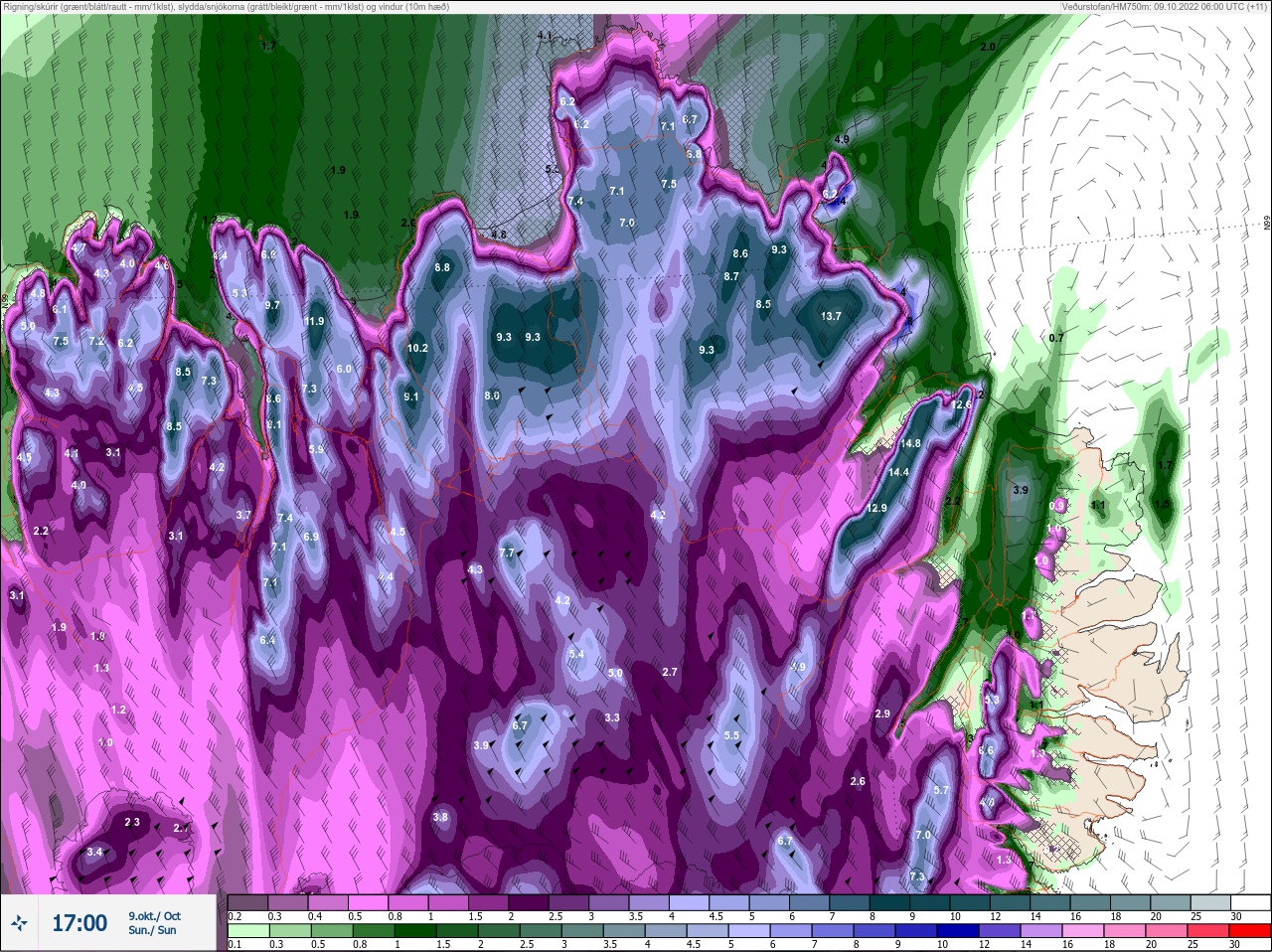
Task: Click the 3.3 precipitation value label
Action: click(612, 717)
